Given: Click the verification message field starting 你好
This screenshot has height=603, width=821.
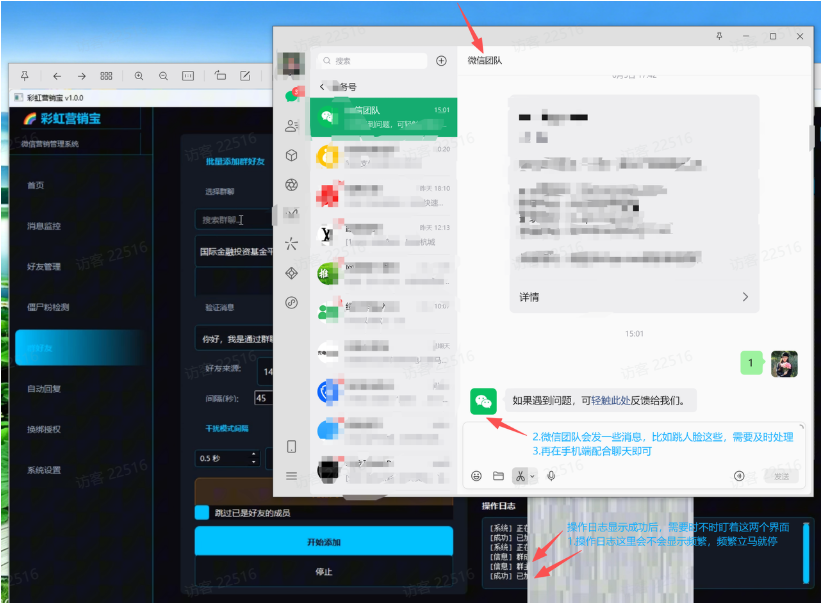Looking at the screenshot, I should [234, 339].
